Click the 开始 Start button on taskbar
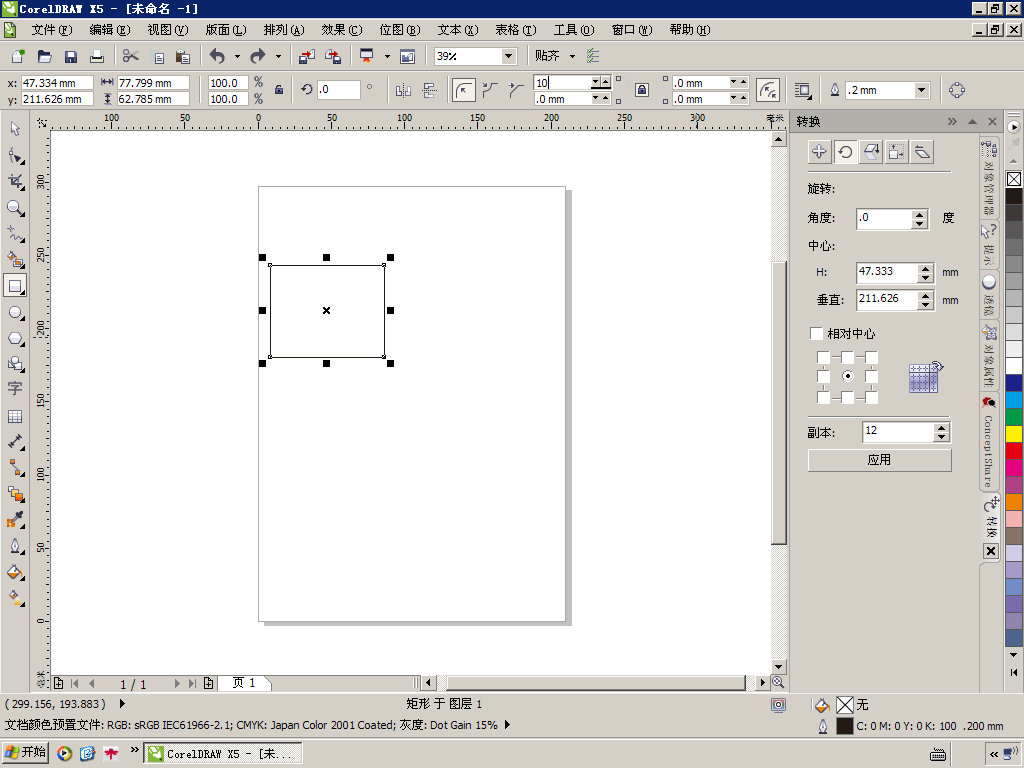Screen dimensions: 1024x768 pyautogui.click(x=26, y=753)
